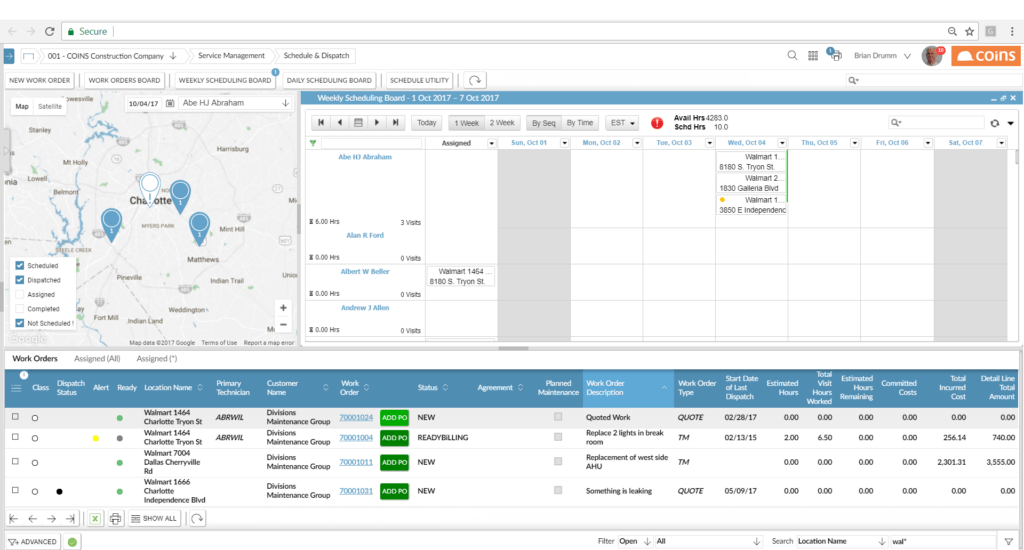This screenshot has width=1024, height=550.
Task: Click Add PO for order 70001031
Action: (x=394, y=491)
